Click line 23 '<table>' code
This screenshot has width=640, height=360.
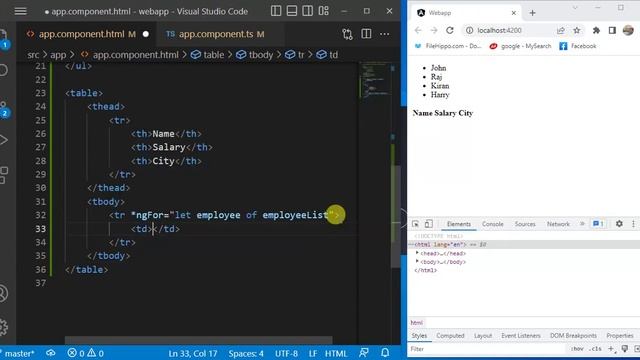[x=84, y=93]
